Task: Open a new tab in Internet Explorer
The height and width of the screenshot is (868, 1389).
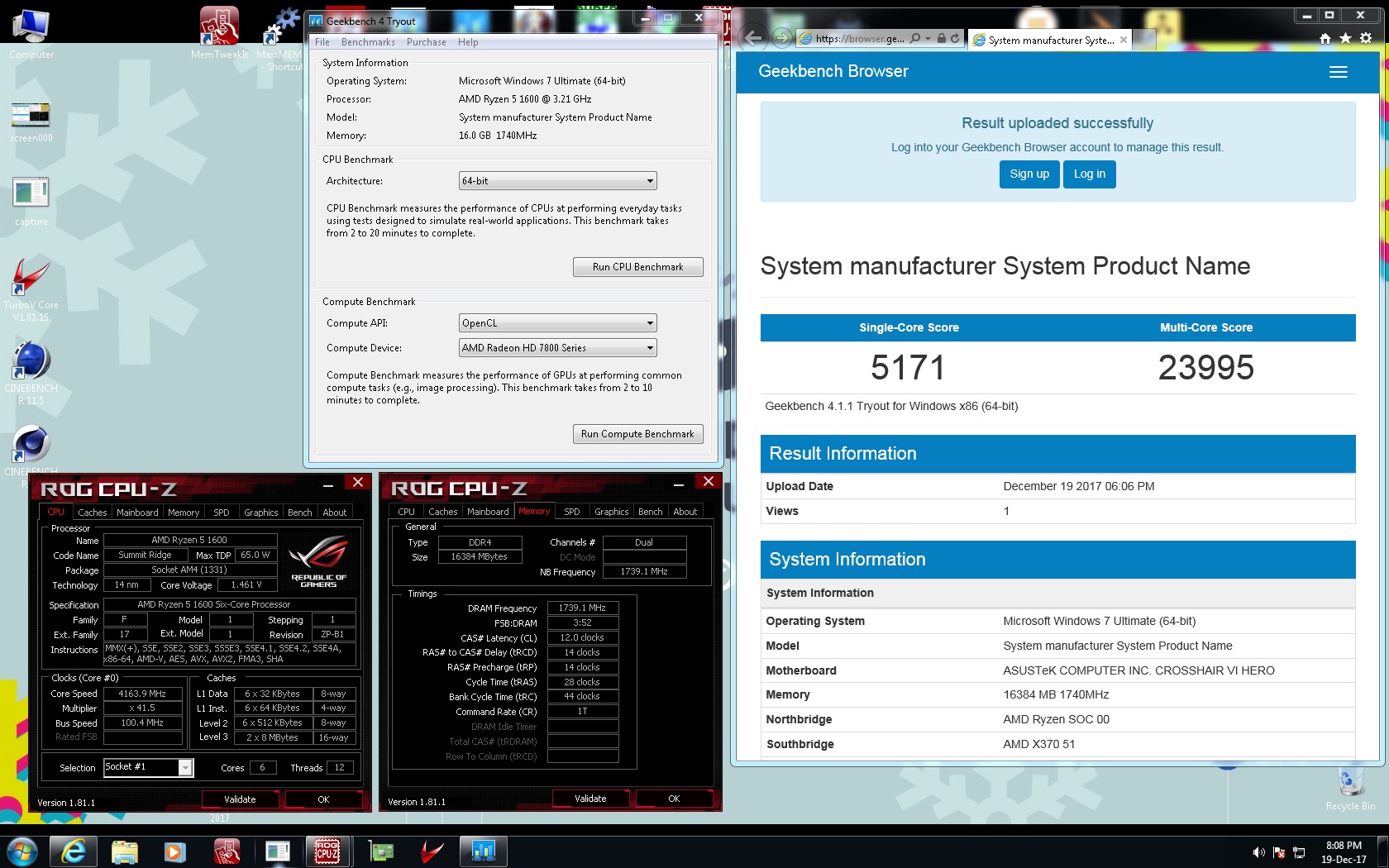Action: (x=1143, y=40)
